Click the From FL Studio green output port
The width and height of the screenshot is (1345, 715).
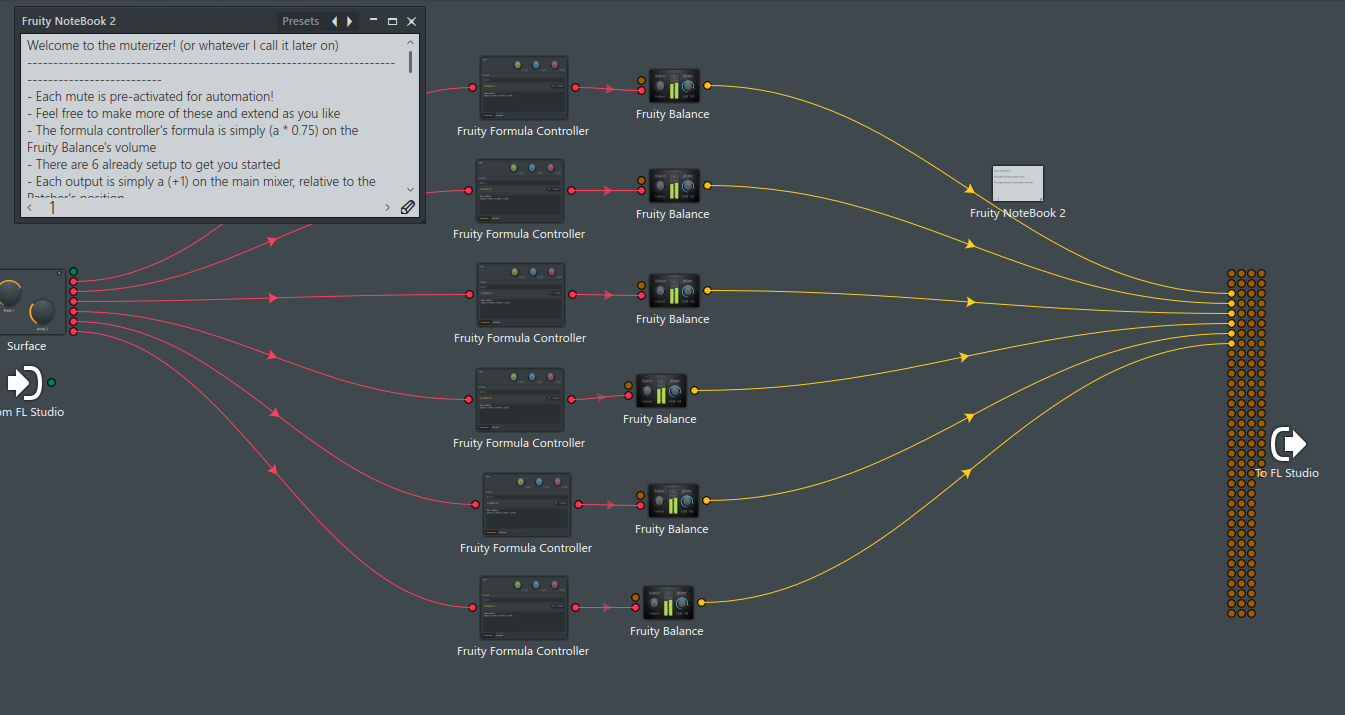(x=52, y=382)
